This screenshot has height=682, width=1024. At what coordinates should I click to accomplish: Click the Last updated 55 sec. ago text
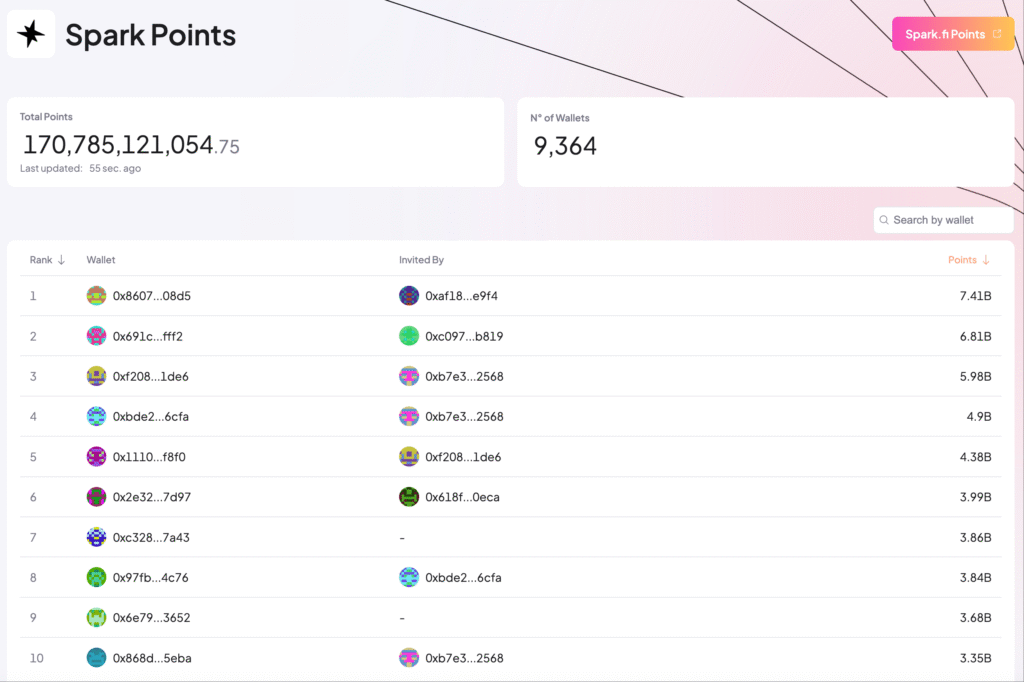80,169
